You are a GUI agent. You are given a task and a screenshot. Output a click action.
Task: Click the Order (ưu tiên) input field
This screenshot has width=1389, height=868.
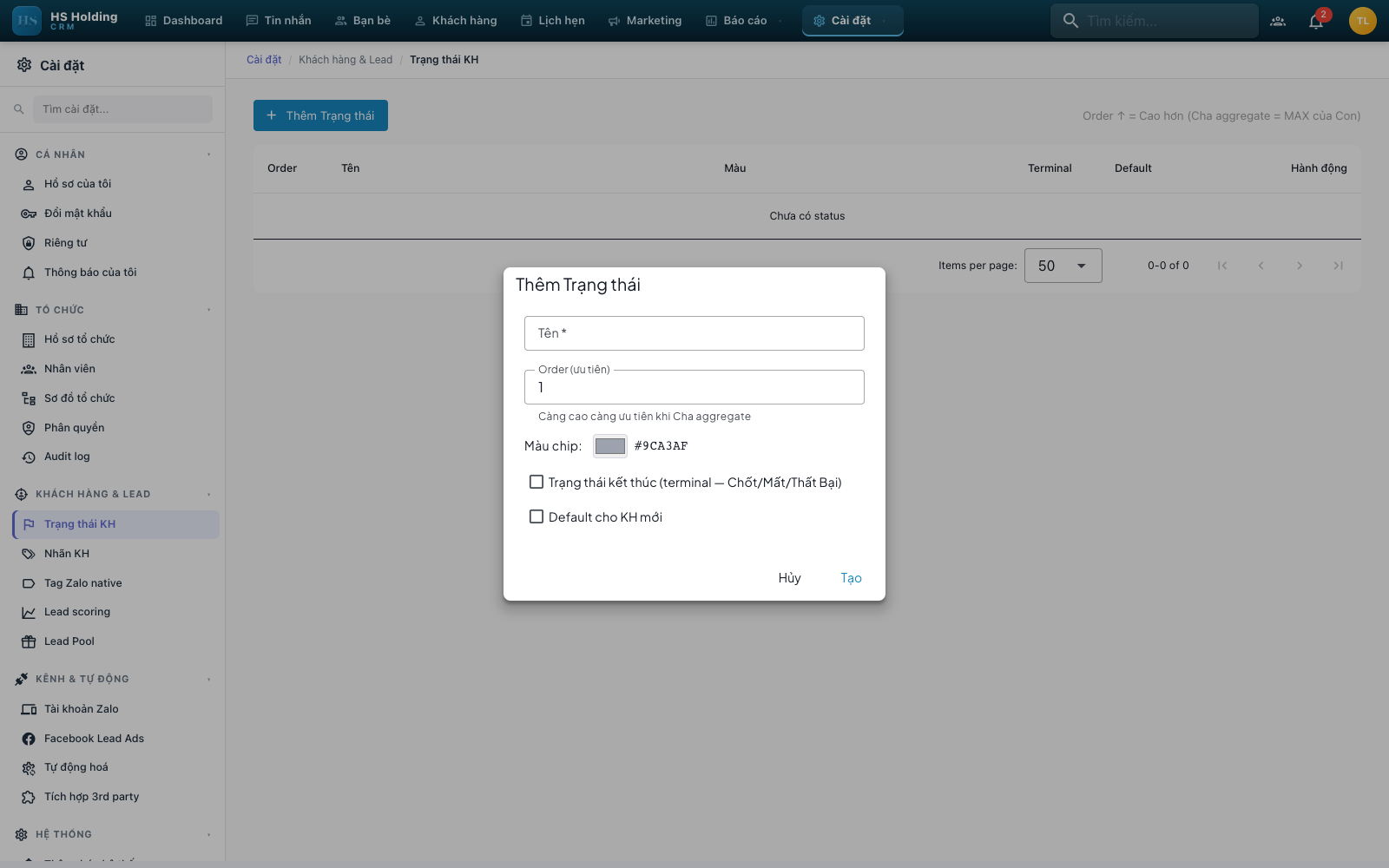point(694,387)
